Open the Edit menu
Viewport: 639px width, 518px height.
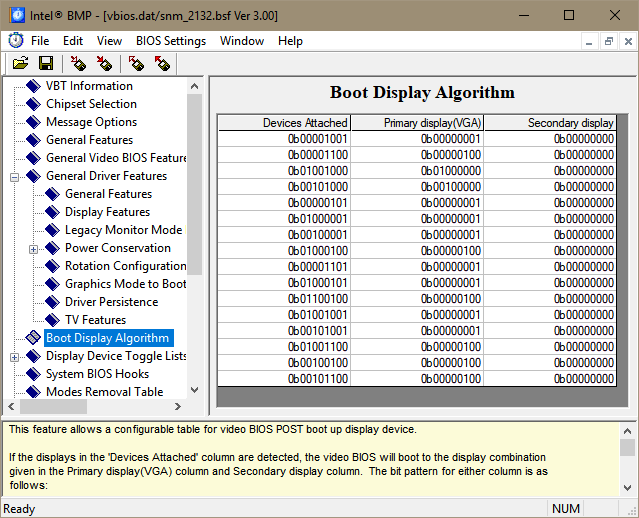point(73,41)
